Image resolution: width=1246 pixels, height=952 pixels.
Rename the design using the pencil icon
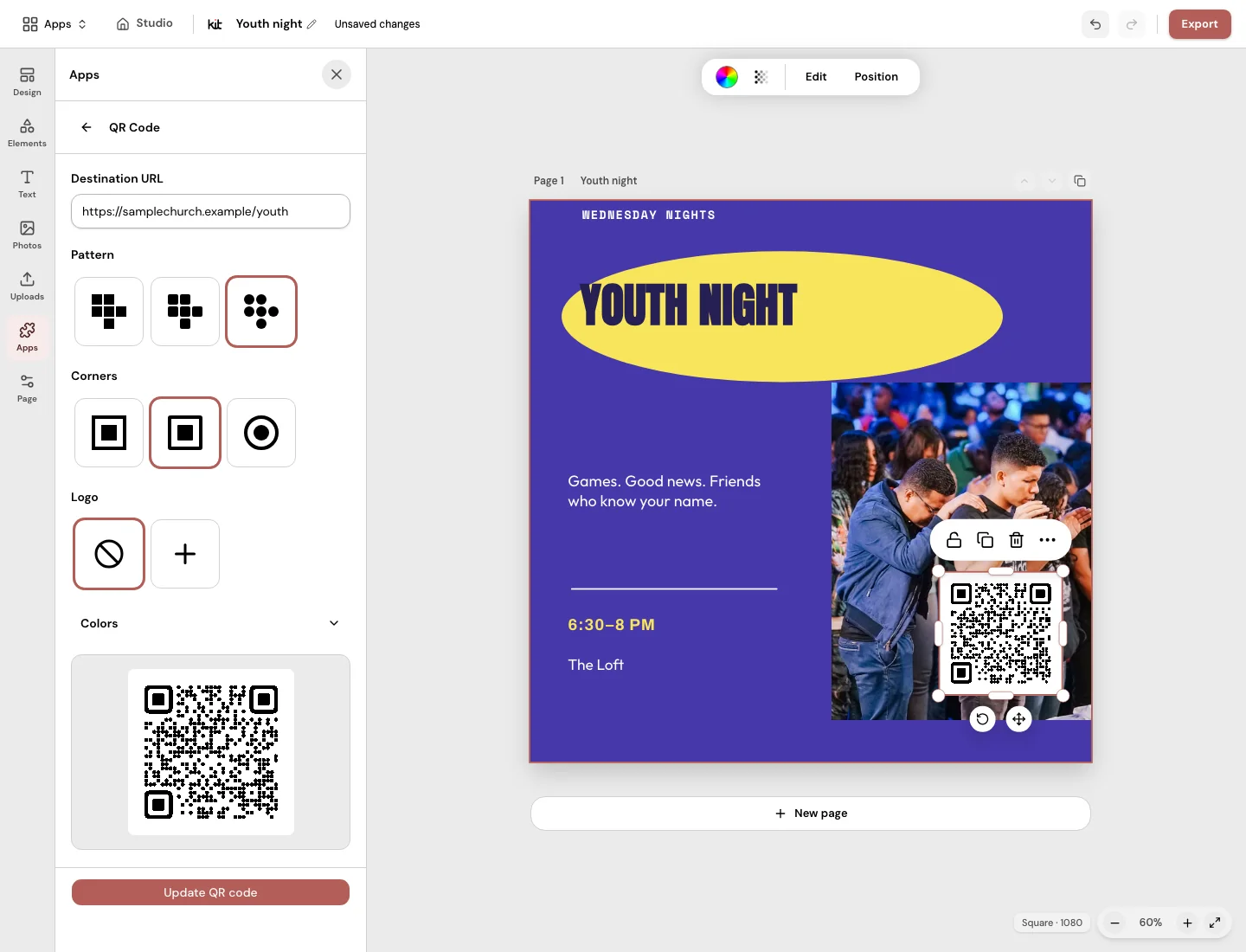click(311, 24)
